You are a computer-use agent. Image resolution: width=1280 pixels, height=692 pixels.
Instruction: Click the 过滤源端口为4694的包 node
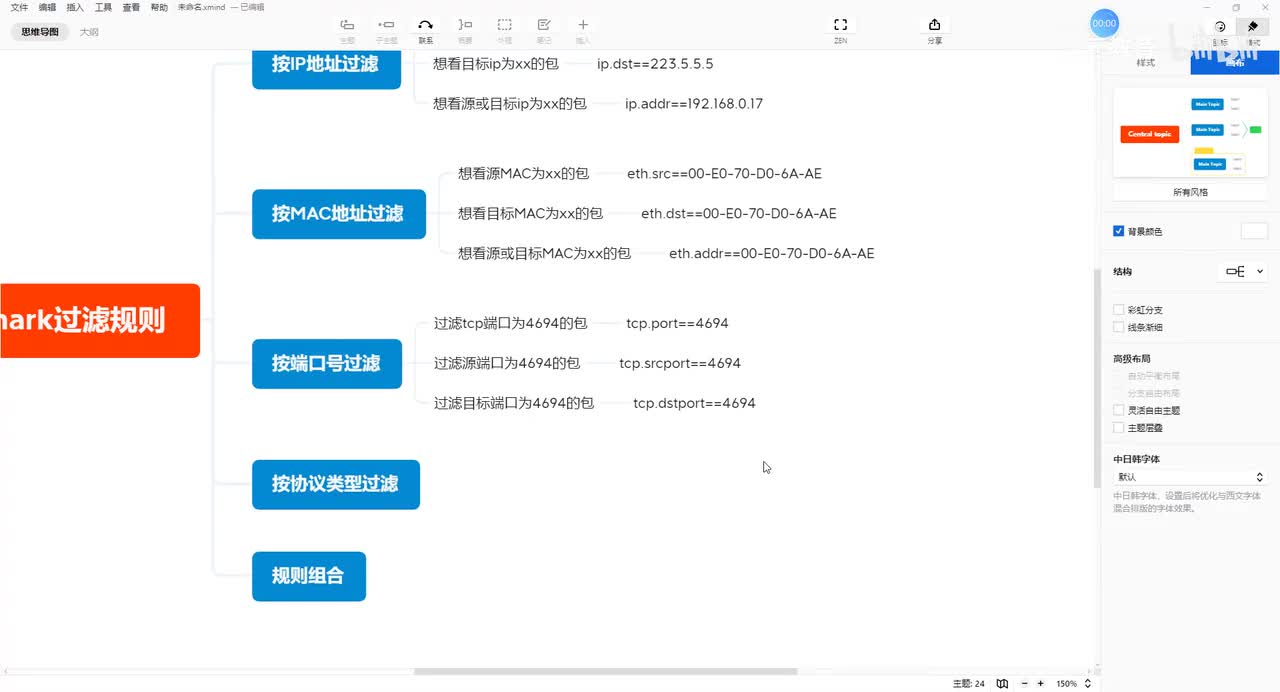(507, 363)
